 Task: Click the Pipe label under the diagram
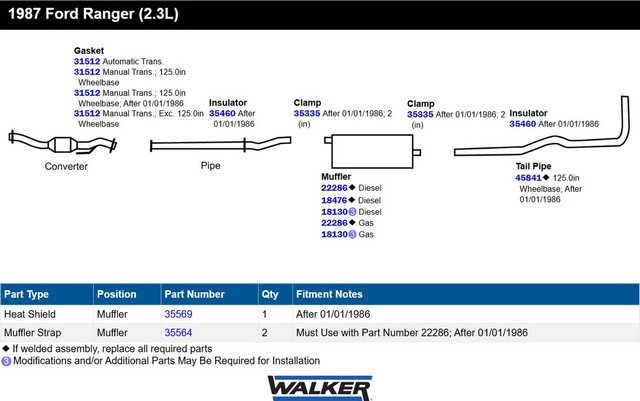coord(211,165)
